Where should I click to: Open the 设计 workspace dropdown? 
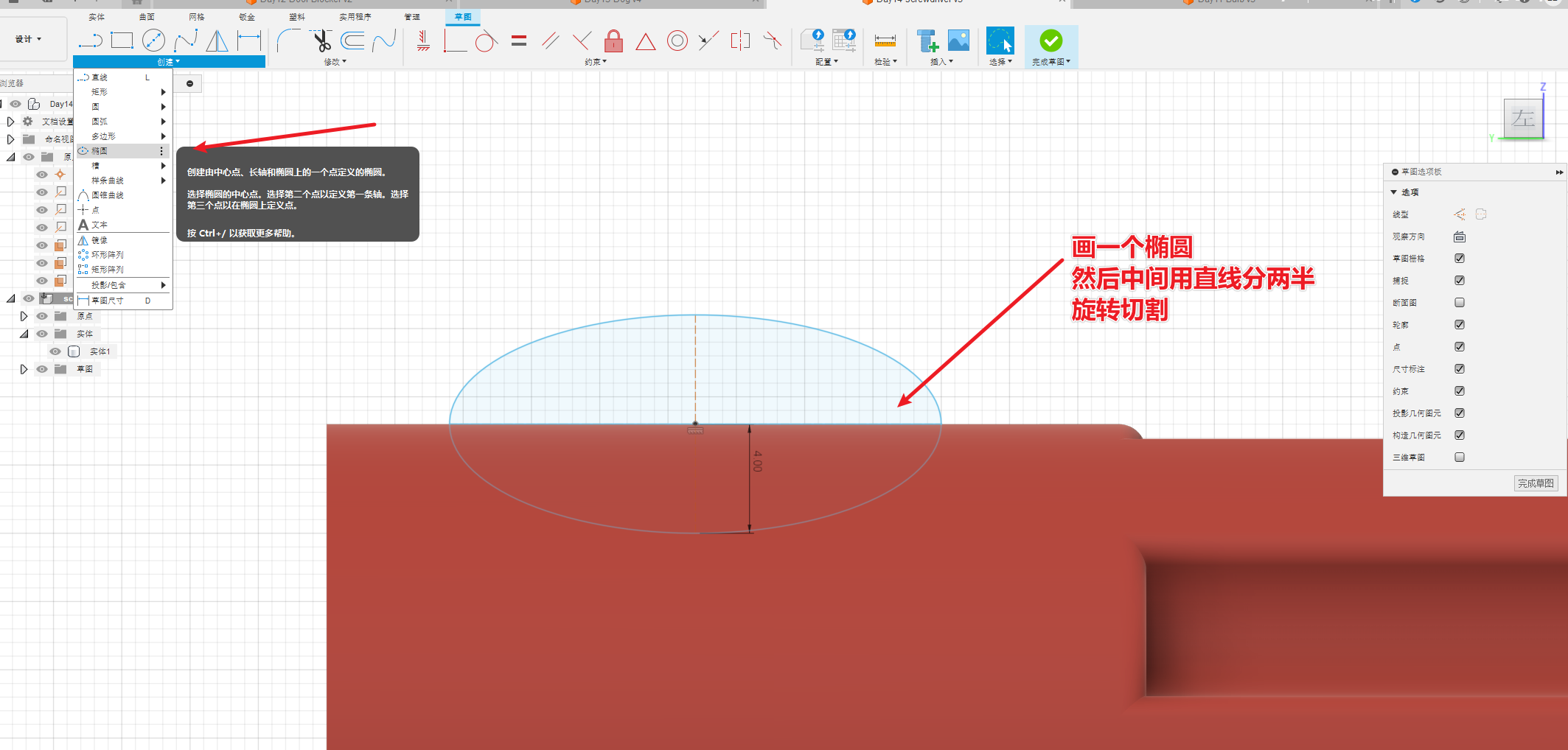(29, 39)
